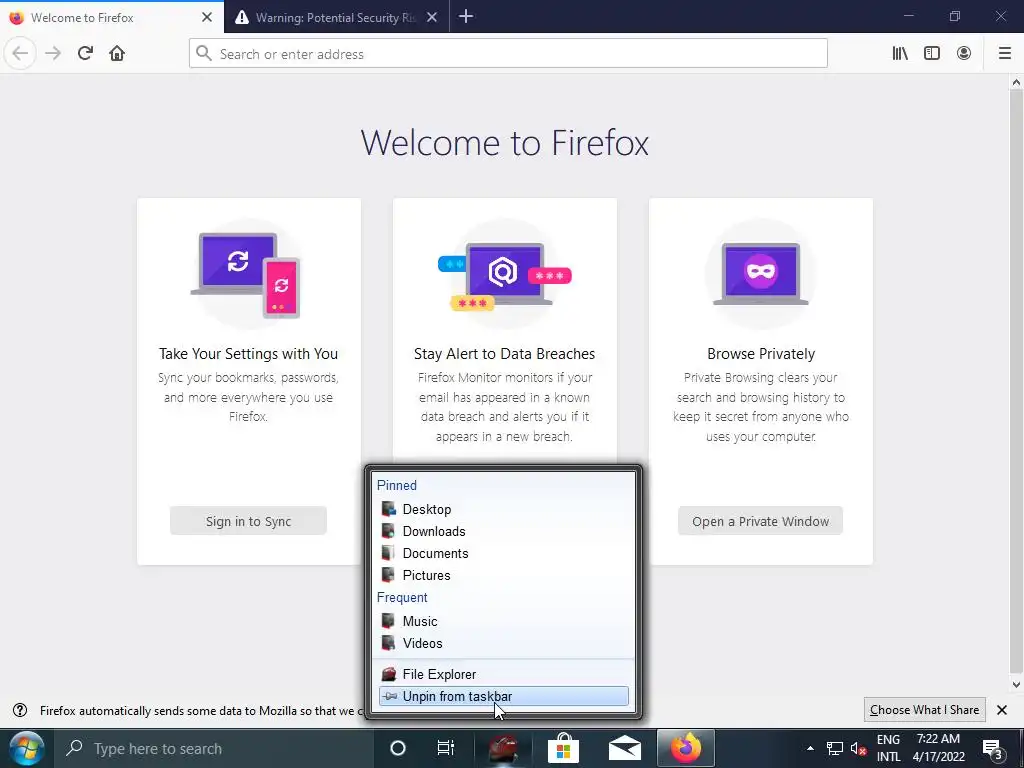1024x768 pixels.
Task: Open the Firefox hamburger menu
Action: pyautogui.click(x=1005, y=54)
